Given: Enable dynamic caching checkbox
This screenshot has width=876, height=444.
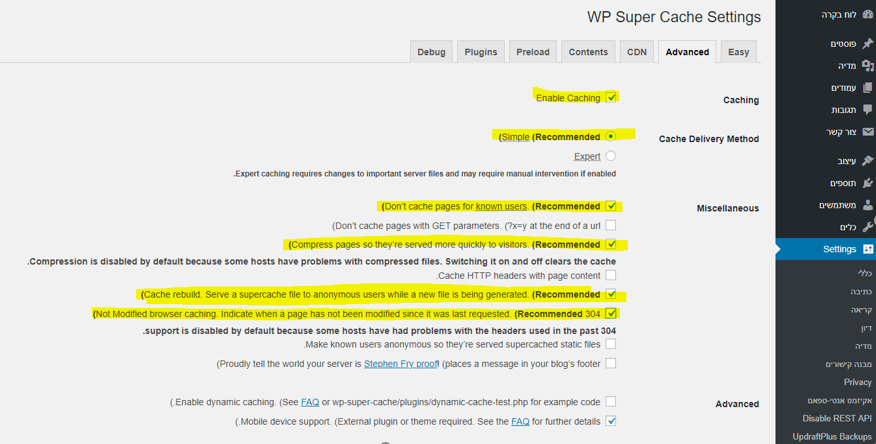Looking at the screenshot, I should tap(611, 402).
